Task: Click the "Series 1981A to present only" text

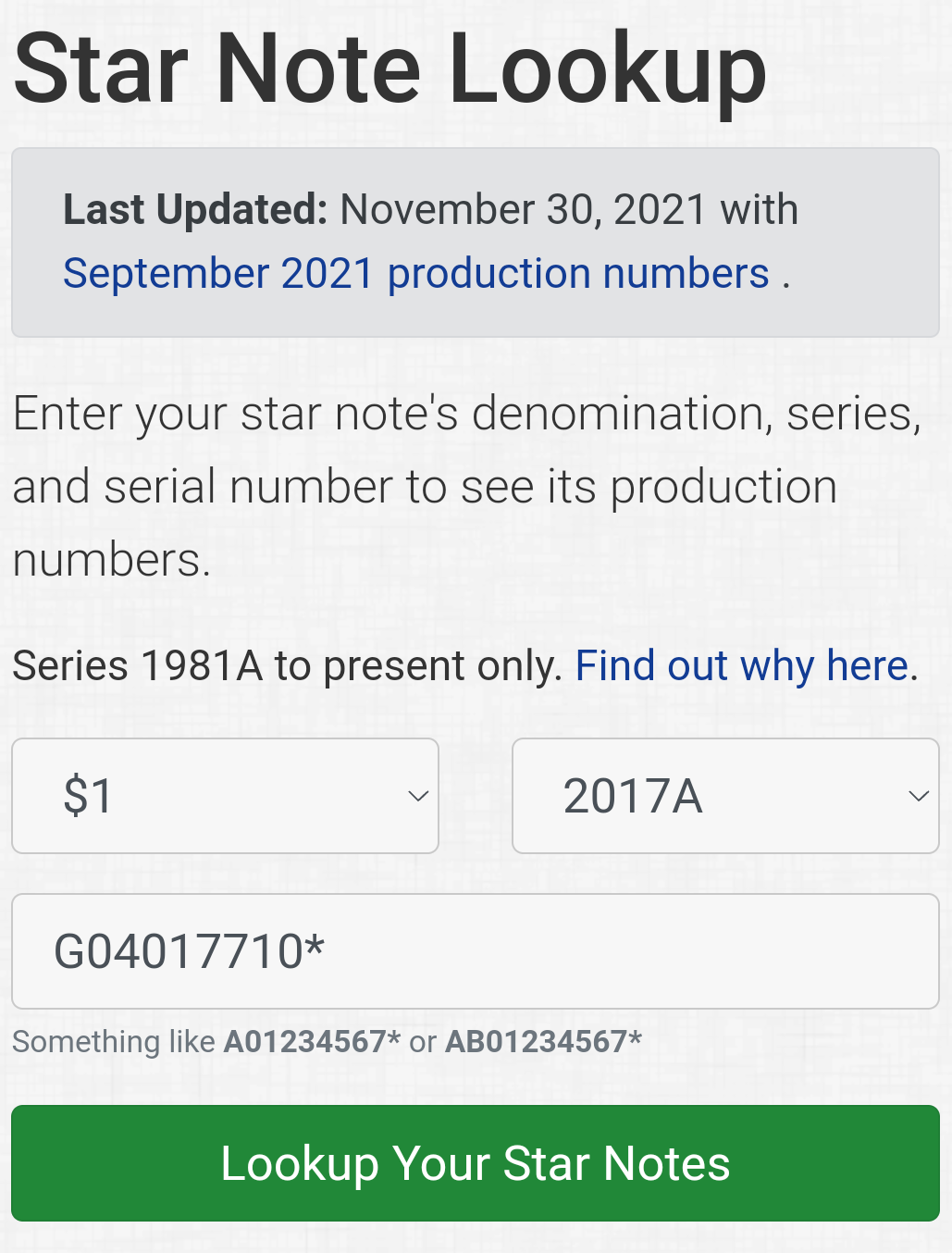Action: [x=287, y=665]
